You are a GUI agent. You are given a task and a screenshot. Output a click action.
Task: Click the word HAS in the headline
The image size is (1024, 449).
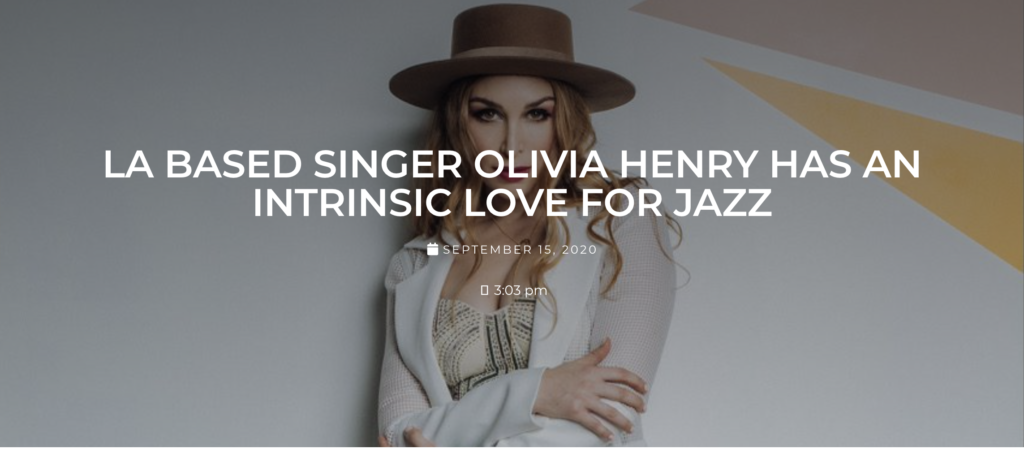(809, 164)
